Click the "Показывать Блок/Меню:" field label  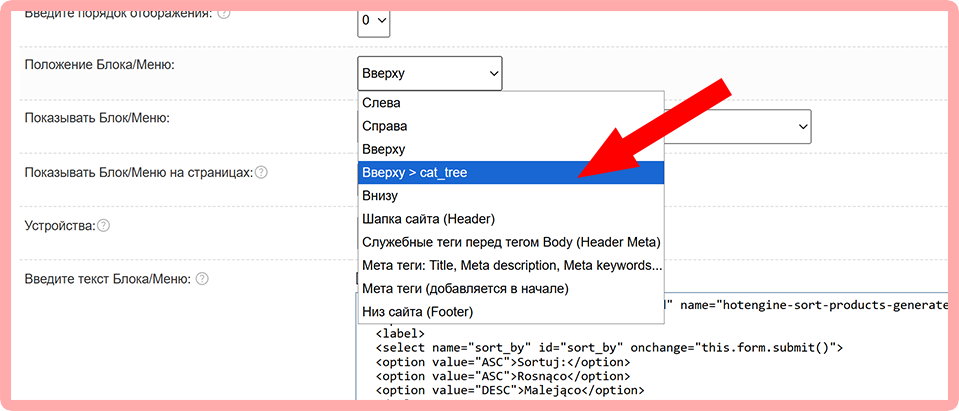tap(96, 118)
